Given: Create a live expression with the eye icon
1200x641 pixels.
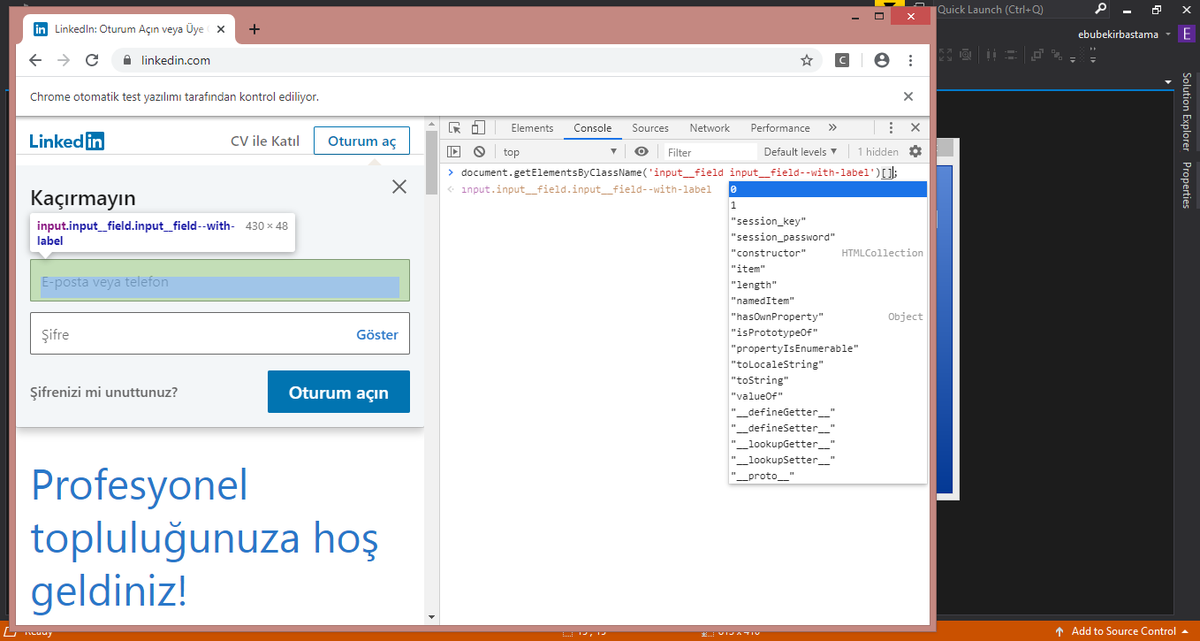Looking at the screenshot, I should 640,151.
